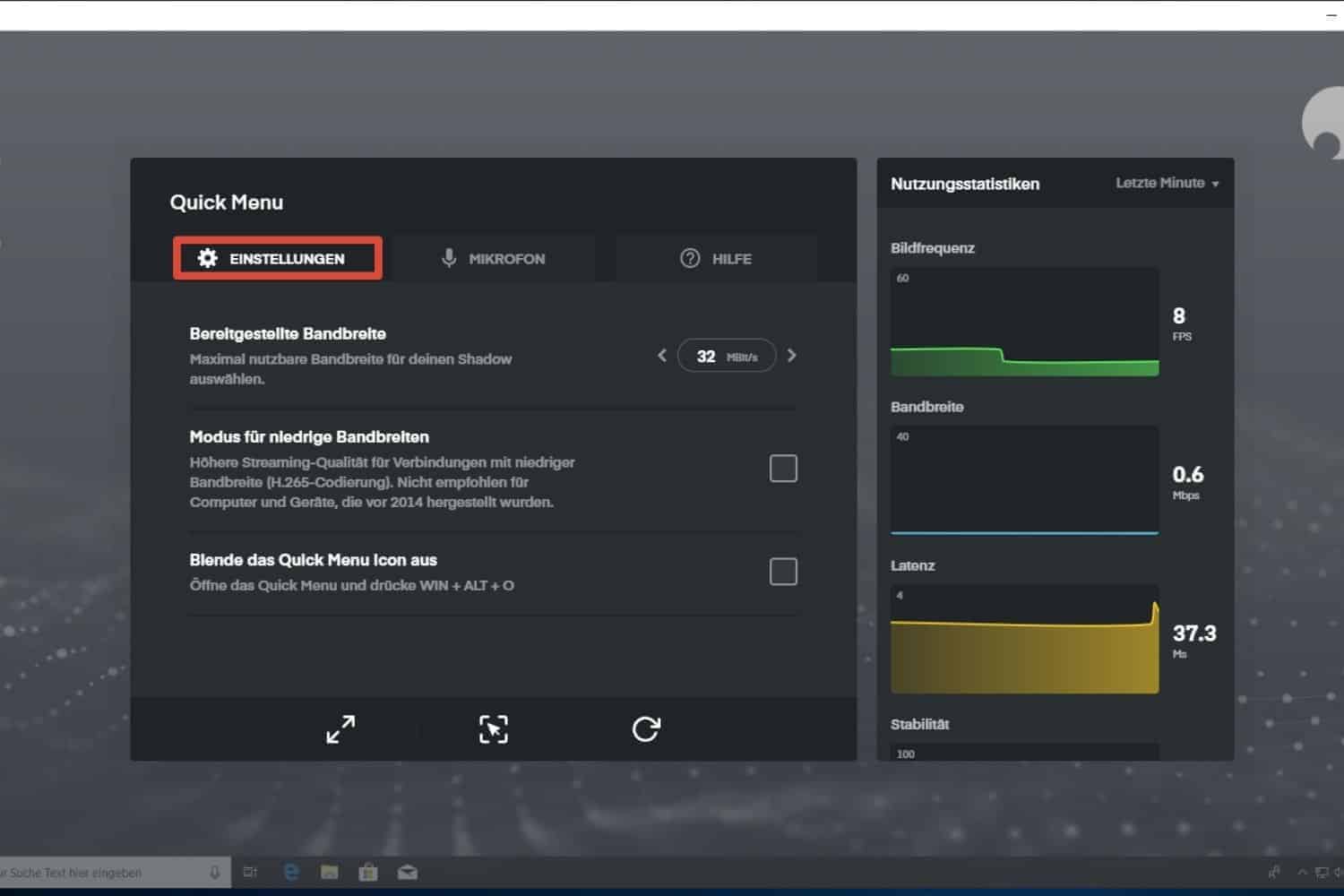1344x896 pixels.
Task: Click the Latenz graph
Action: 1025,639
